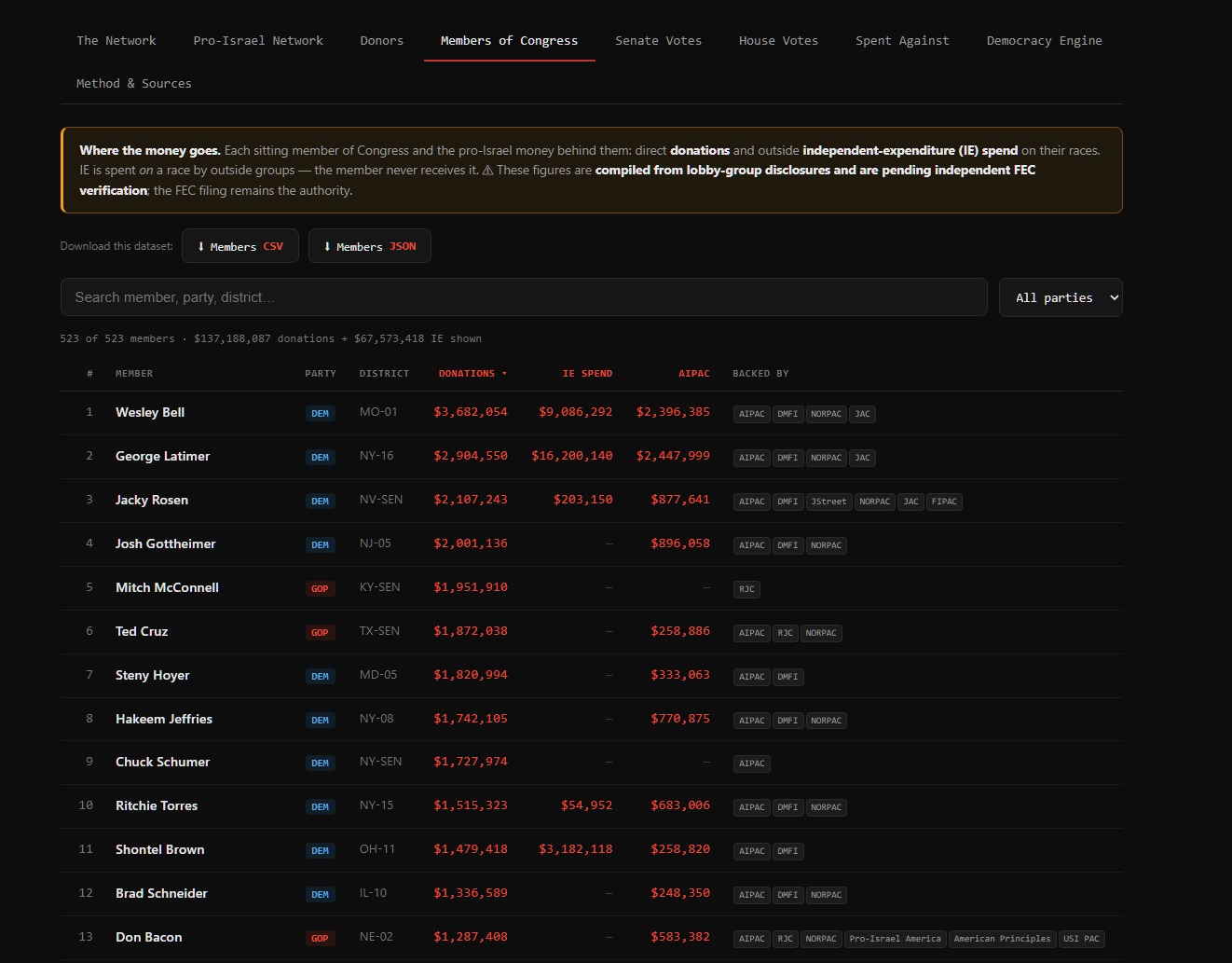Click the American Principles tag for Don Bacon

tap(1002, 939)
